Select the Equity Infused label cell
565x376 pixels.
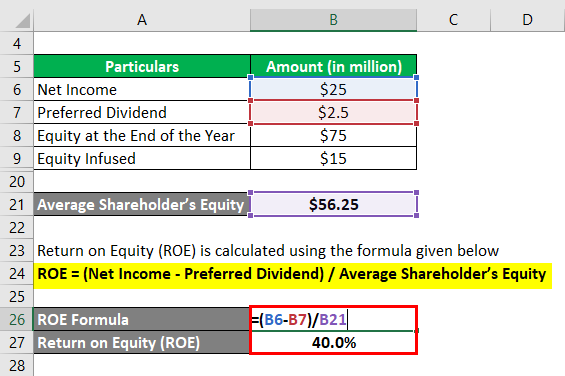(x=142, y=159)
